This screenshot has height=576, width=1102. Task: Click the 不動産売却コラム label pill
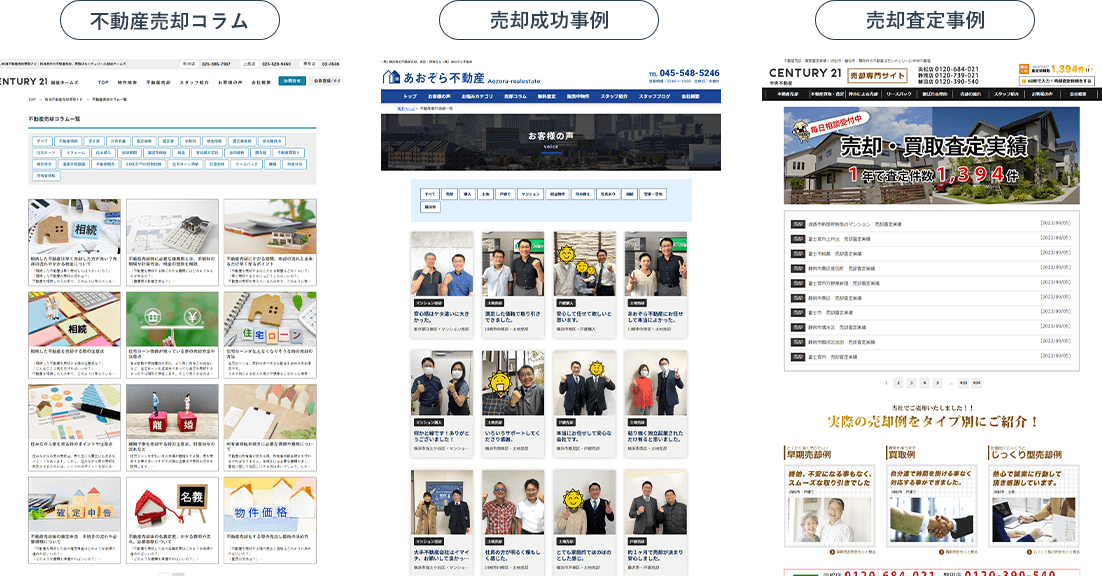(169, 20)
